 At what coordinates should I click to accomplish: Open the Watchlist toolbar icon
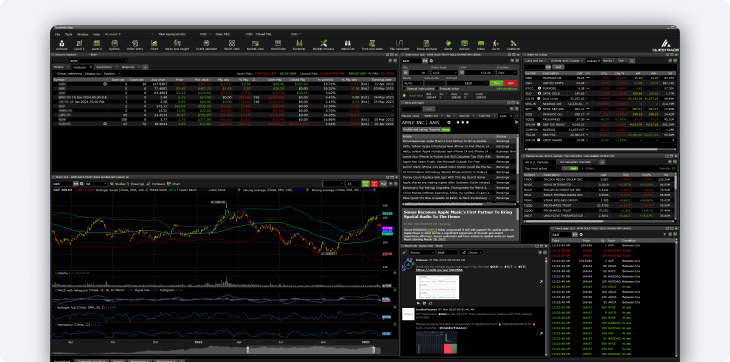347,45
